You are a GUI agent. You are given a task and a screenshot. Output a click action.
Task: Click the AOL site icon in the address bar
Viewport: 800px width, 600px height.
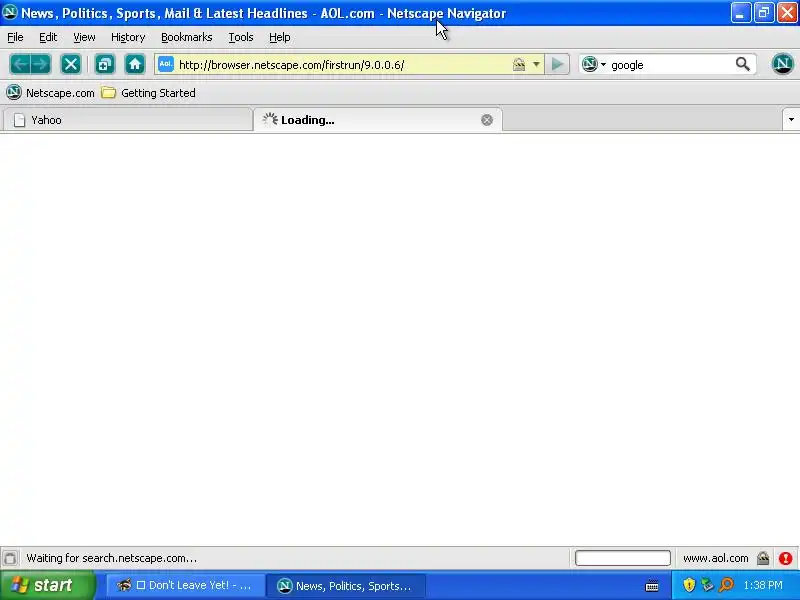click(165, 64)
